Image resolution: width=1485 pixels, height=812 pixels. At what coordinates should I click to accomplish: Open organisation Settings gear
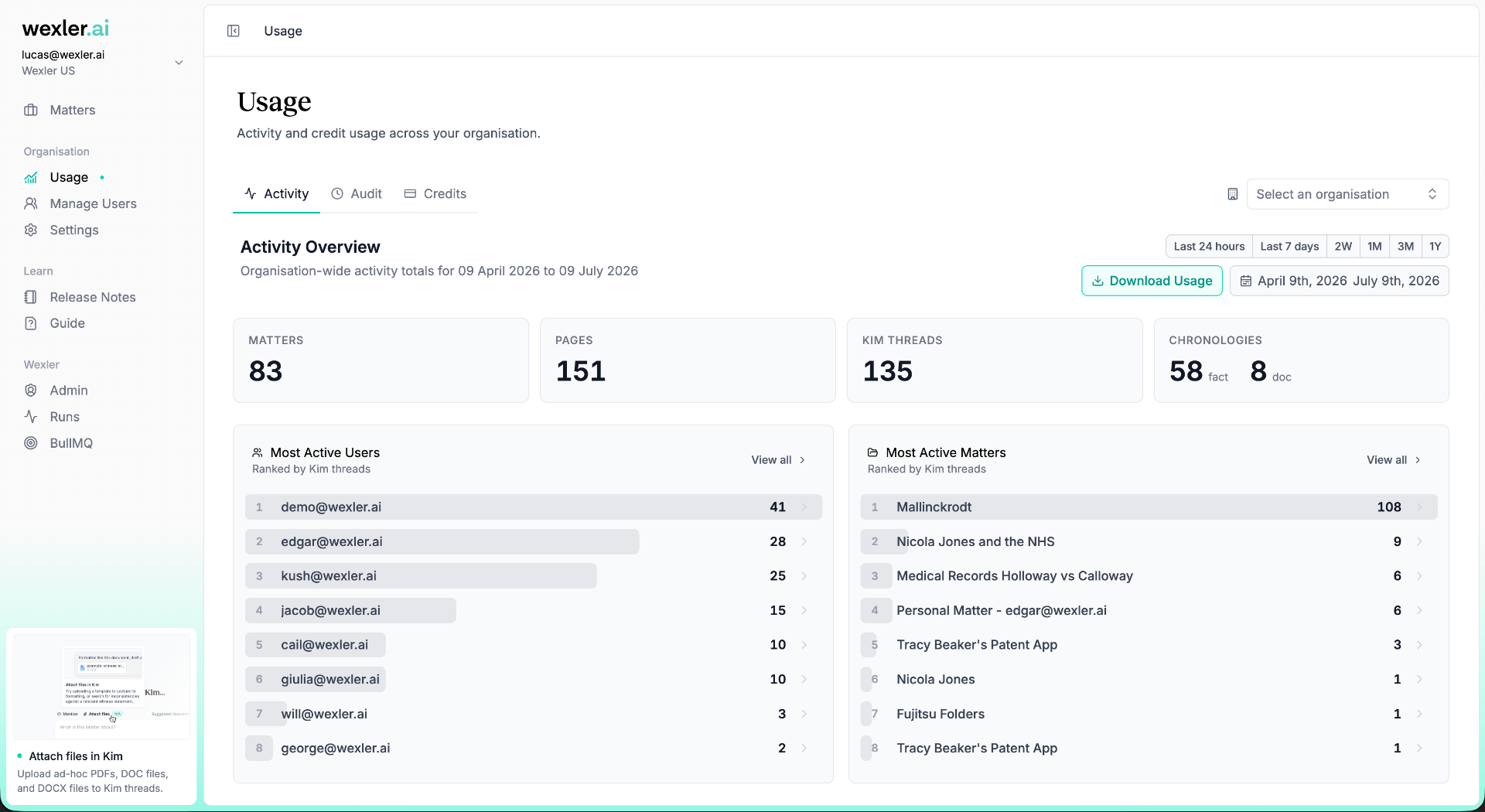(x=31, y=230)
